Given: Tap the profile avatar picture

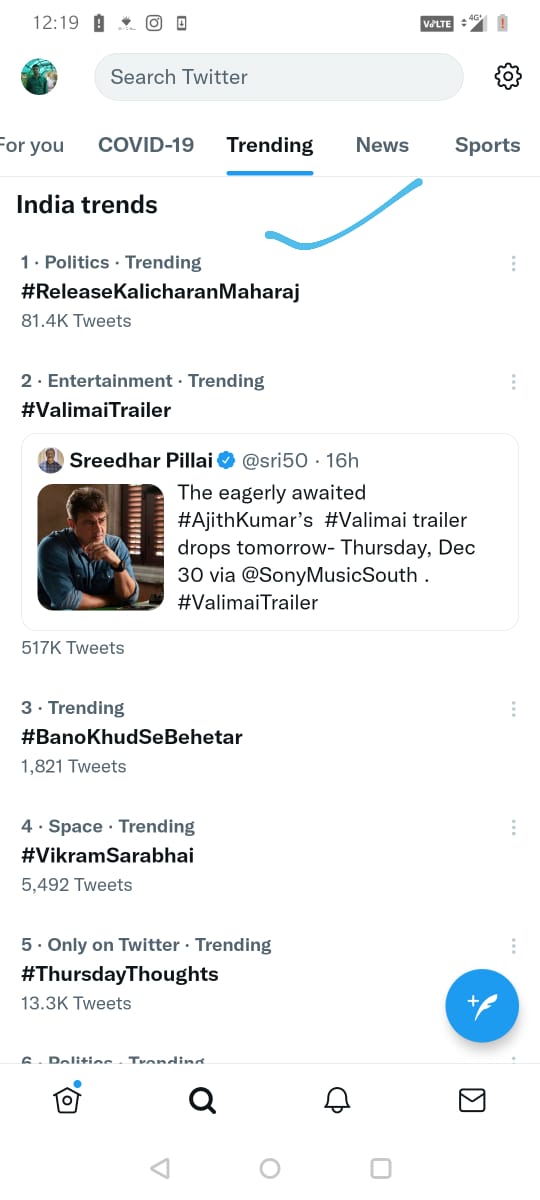Looking at the screenshot, I should pos(39,77).
